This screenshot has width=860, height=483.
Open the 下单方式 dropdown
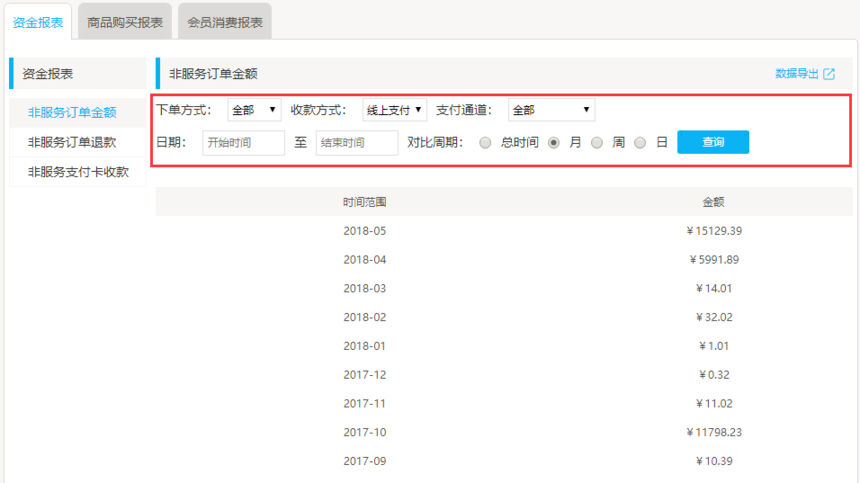pos(254,110)
